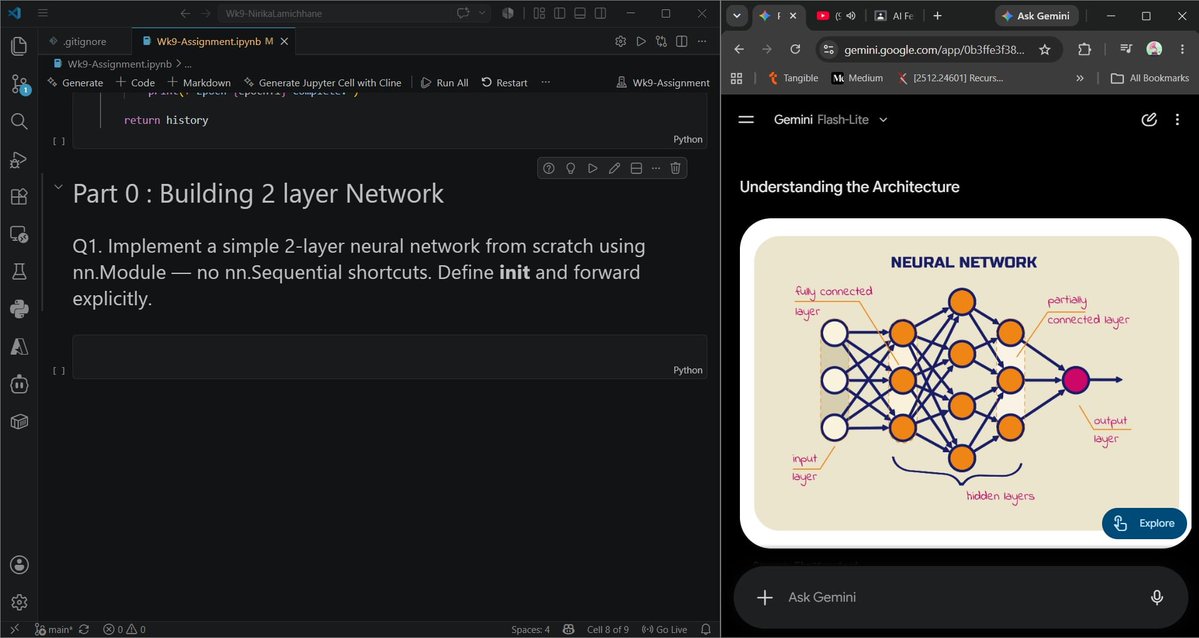Open Manage gear in VS Code activity bar
The height and width of the screenshot is (638, 1199).
19,602
